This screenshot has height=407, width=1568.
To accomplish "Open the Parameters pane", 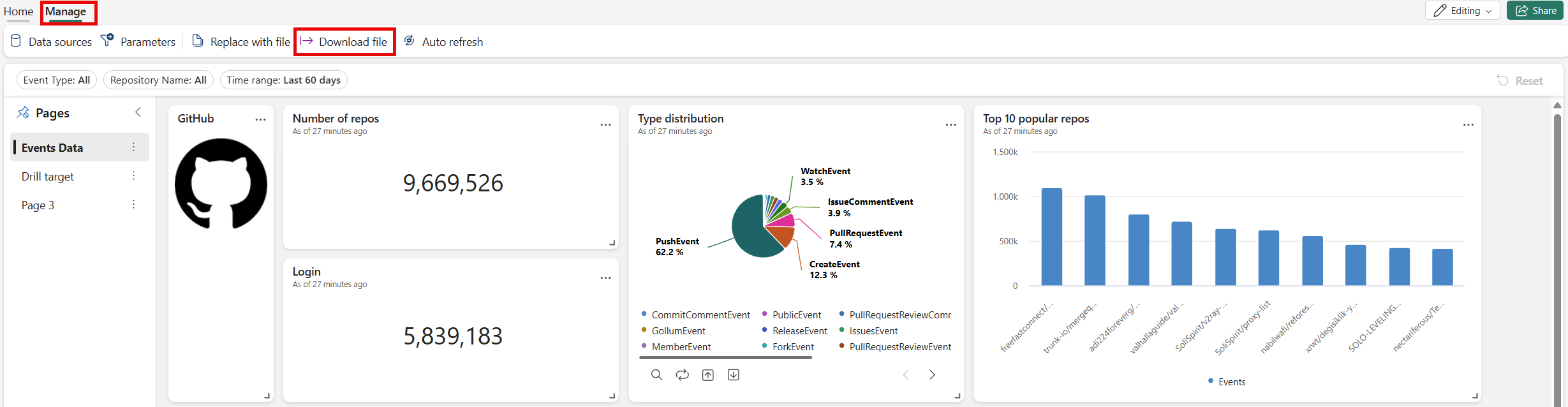I will coord(138,42).
